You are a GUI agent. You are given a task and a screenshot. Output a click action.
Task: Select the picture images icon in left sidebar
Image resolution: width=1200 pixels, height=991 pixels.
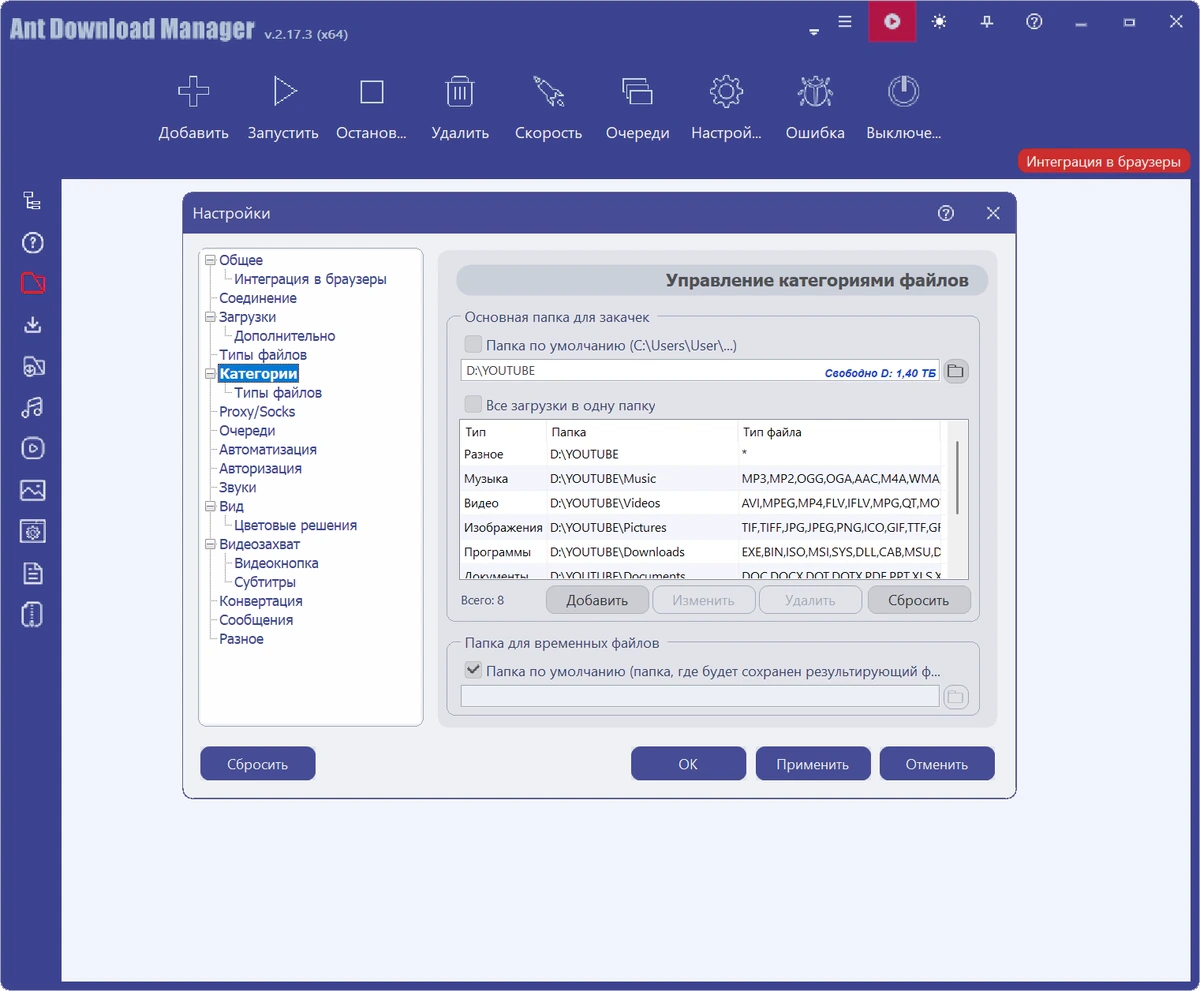[x=32, y=490]
